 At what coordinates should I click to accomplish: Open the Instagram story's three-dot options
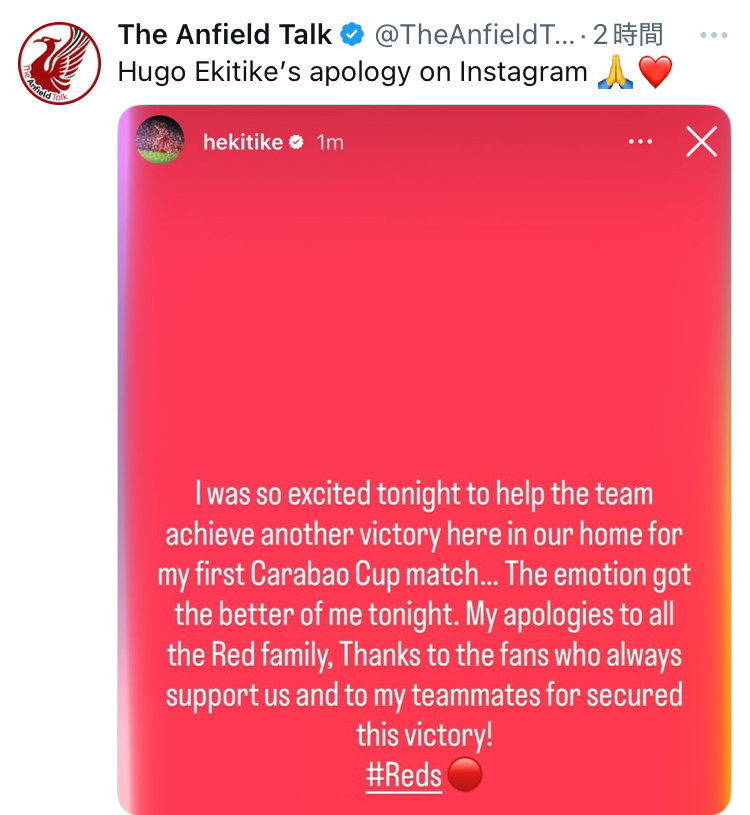click(640, 141)
